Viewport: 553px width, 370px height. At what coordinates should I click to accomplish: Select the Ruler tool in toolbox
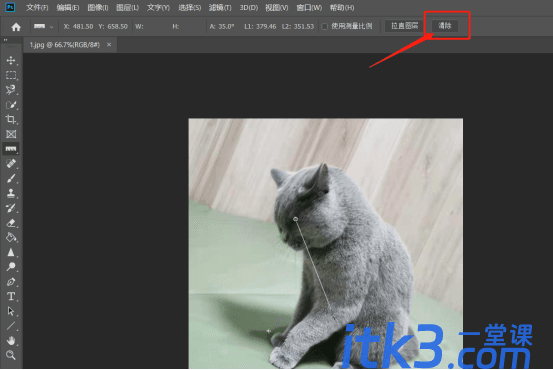[11, 149]
